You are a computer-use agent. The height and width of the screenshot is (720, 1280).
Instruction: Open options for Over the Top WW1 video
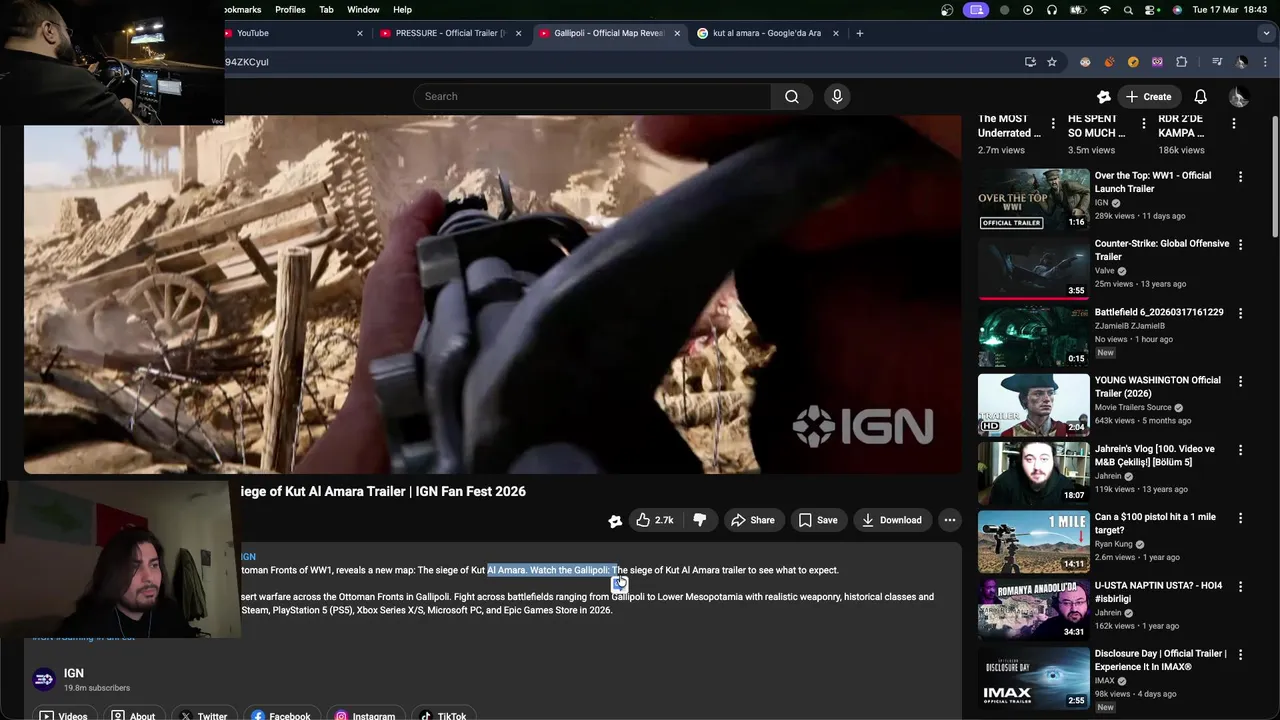click(1240, 177)
